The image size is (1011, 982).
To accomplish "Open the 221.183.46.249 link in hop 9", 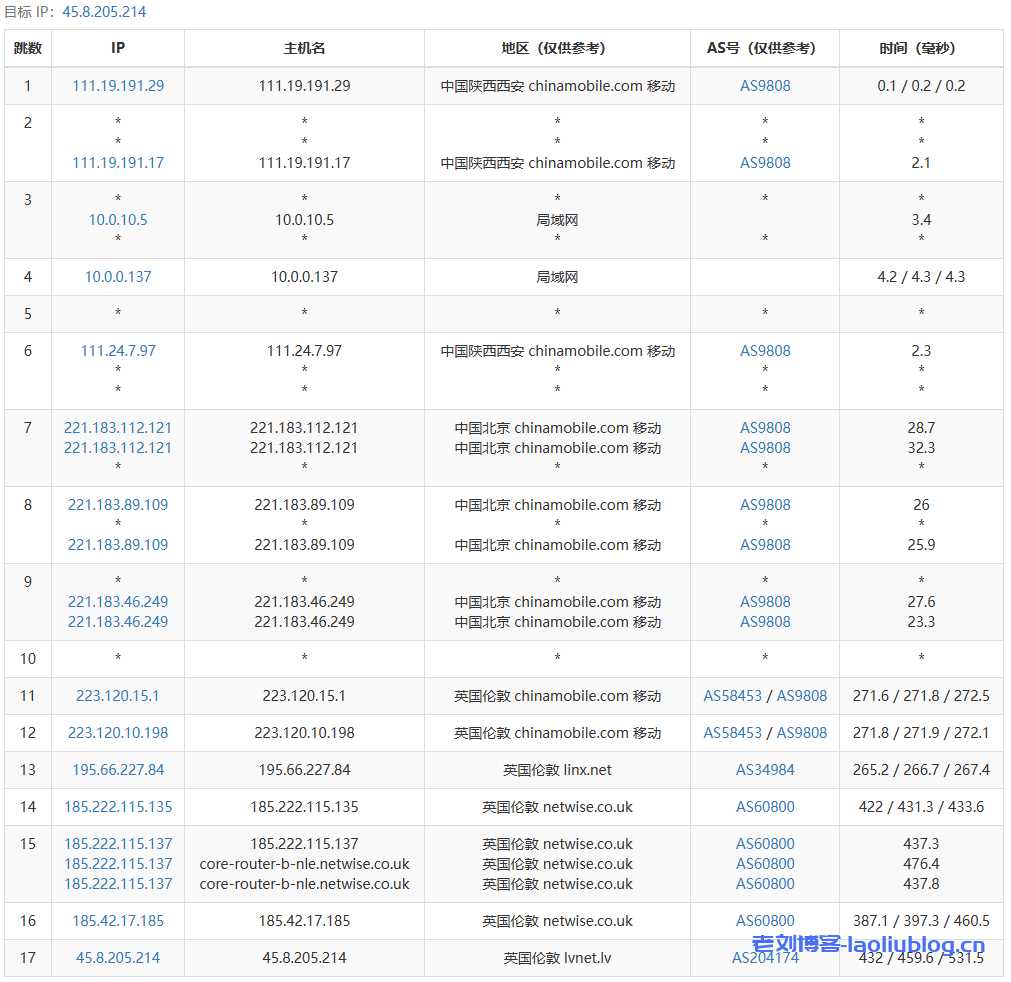I will pyautogui.click(x=117, y=602).
